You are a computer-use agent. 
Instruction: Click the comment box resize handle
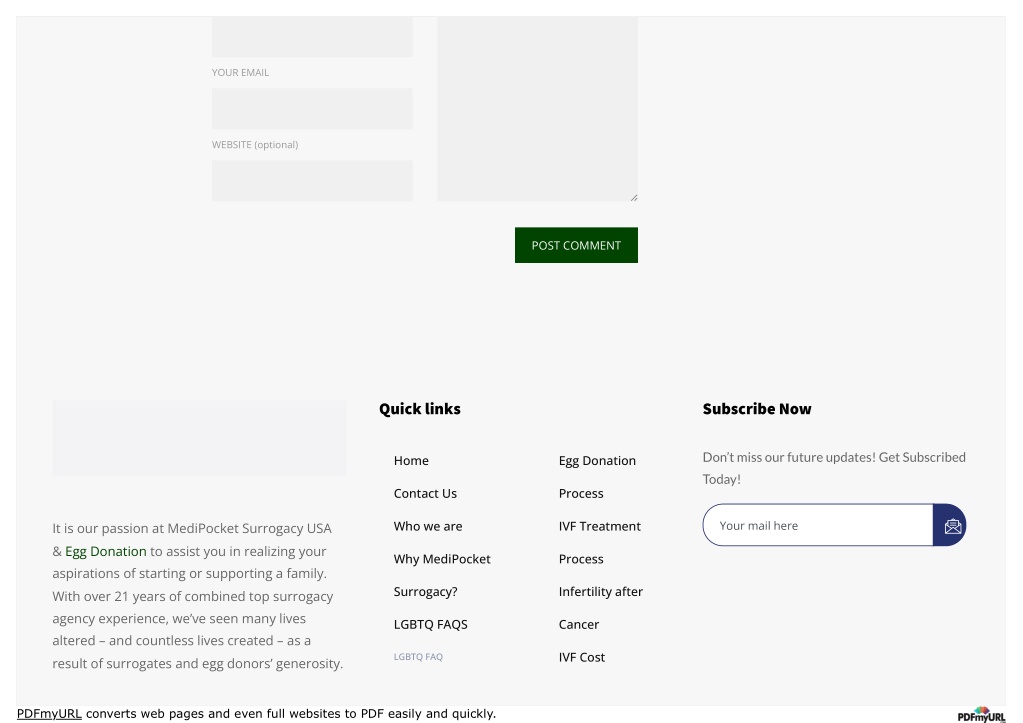click(634, 197)
